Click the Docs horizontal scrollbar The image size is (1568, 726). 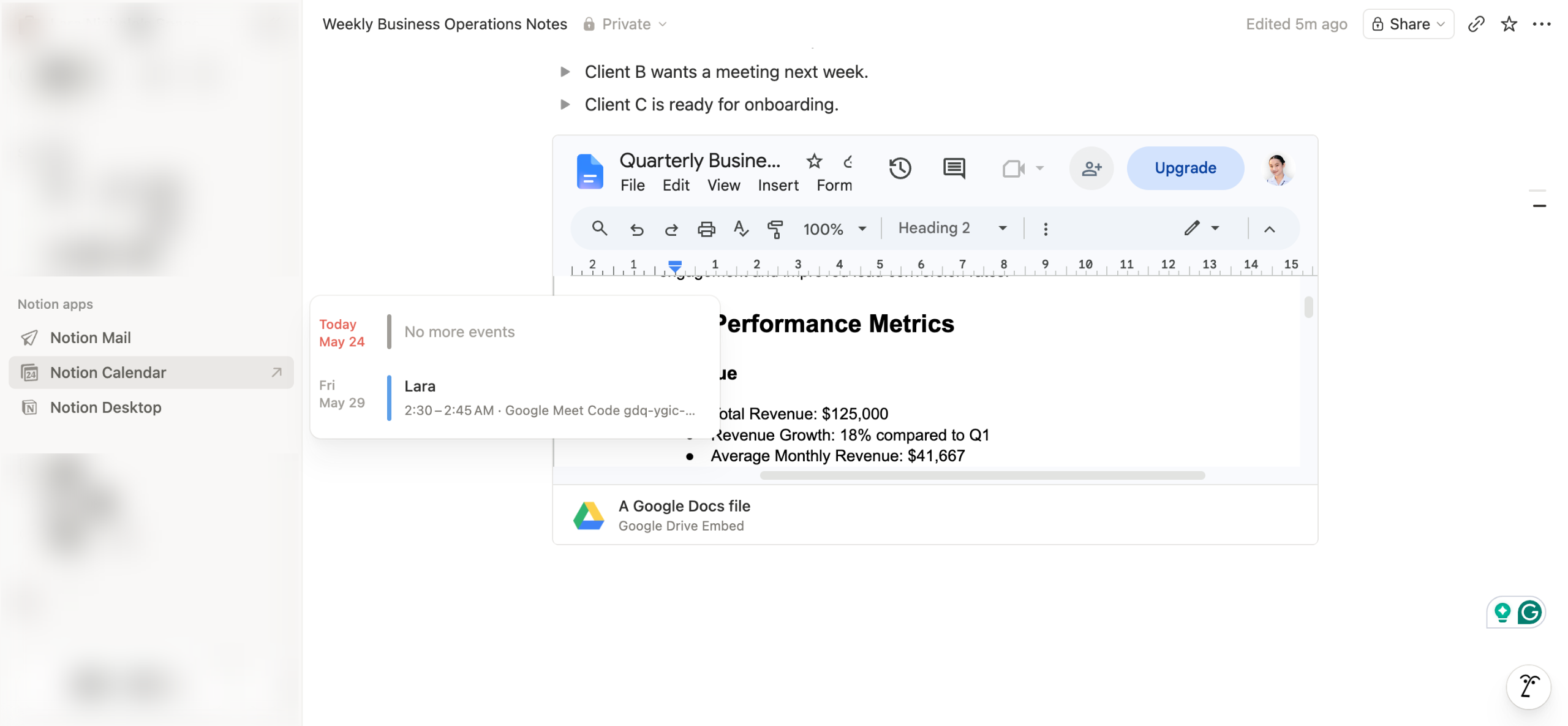[x=982, y=475]
